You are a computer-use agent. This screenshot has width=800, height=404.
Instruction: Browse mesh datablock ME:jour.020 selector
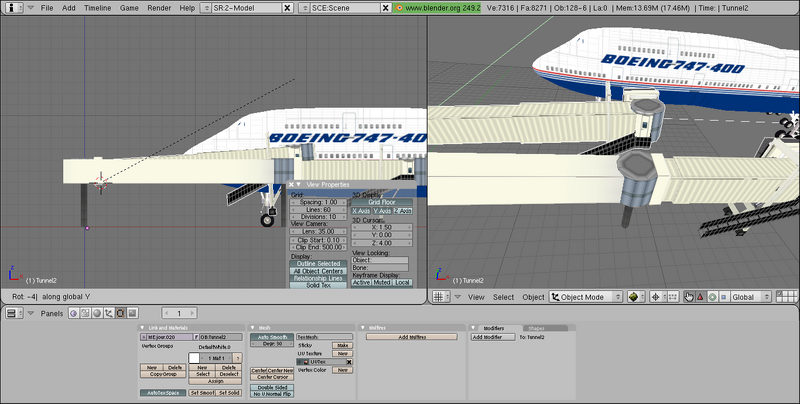coord(143,337)
